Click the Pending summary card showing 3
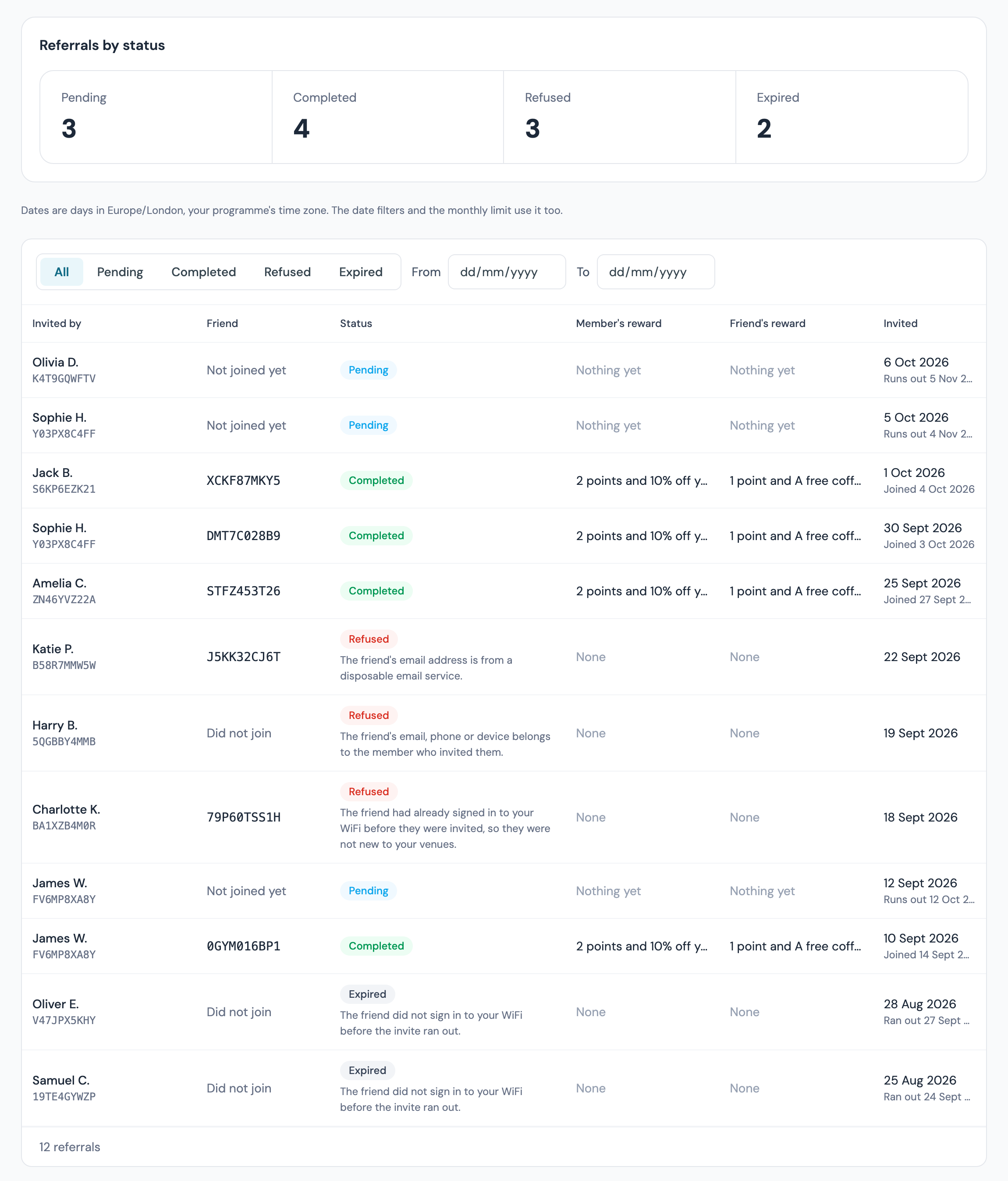The image size is (1008, 1181). pyautogui.click(x=156, y=117)
